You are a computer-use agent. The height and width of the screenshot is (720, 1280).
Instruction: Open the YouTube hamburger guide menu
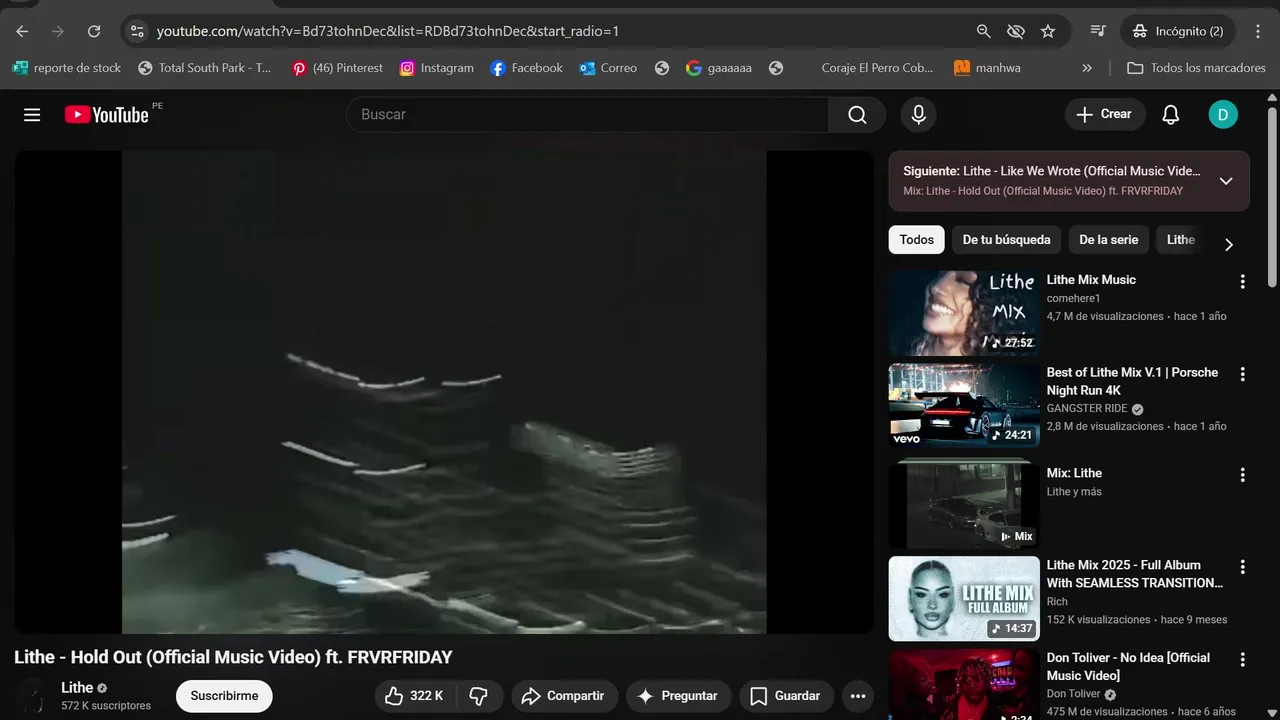click(32, 115)
